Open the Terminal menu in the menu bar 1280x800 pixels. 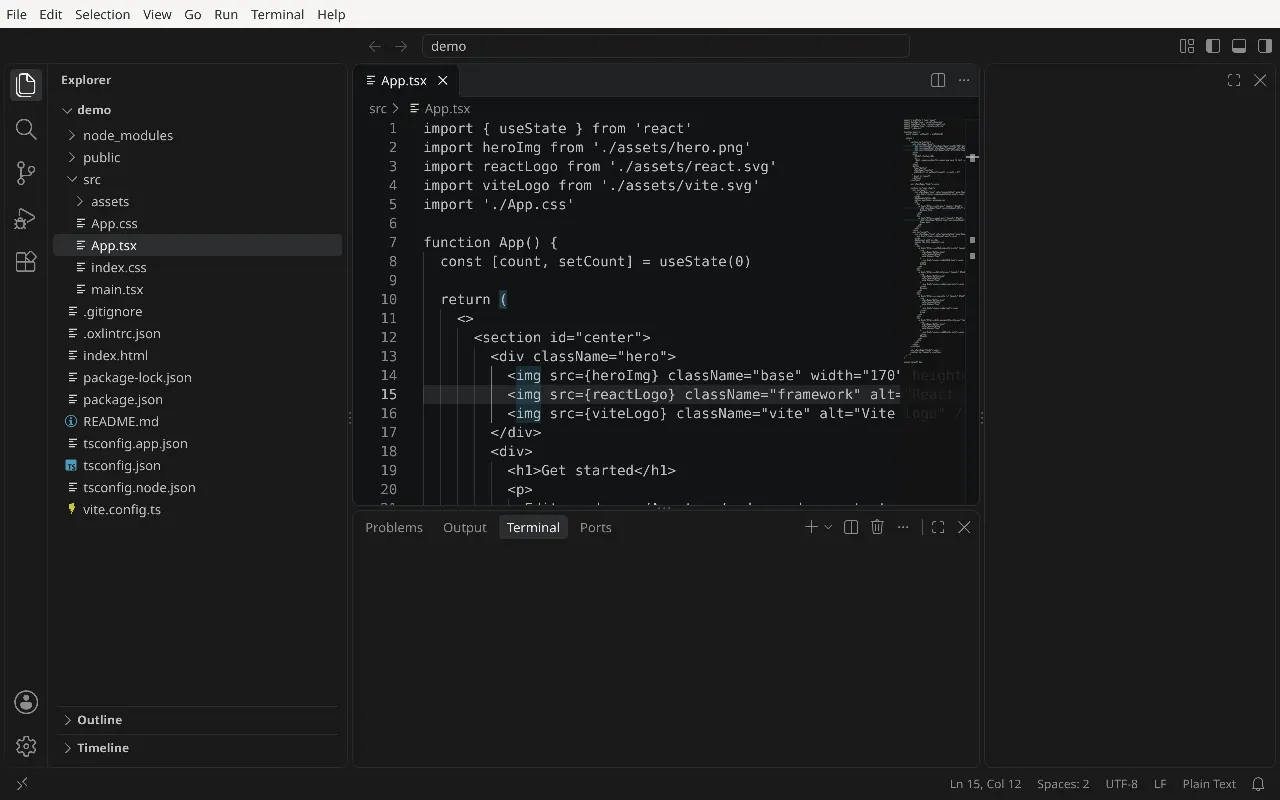pos(277,14)
